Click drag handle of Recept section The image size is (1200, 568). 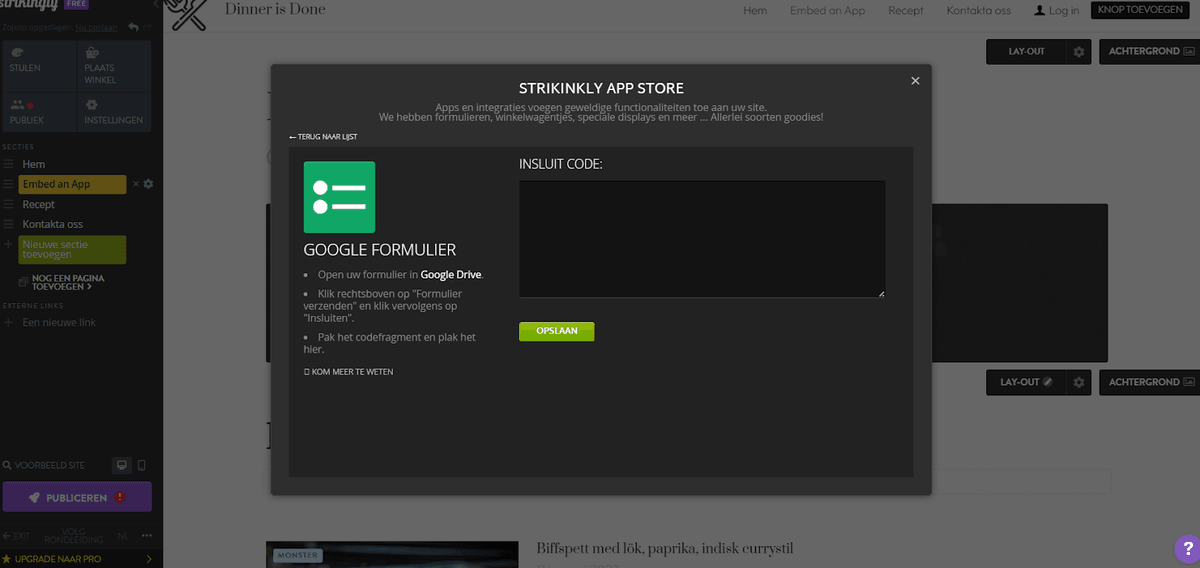8,204
